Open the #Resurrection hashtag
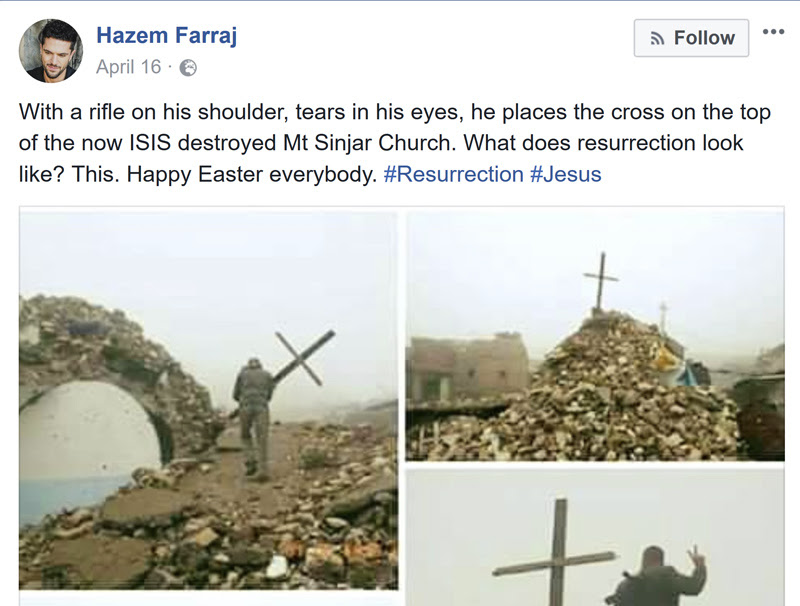Viewport: 800px width, 606px height. [453, 174]
